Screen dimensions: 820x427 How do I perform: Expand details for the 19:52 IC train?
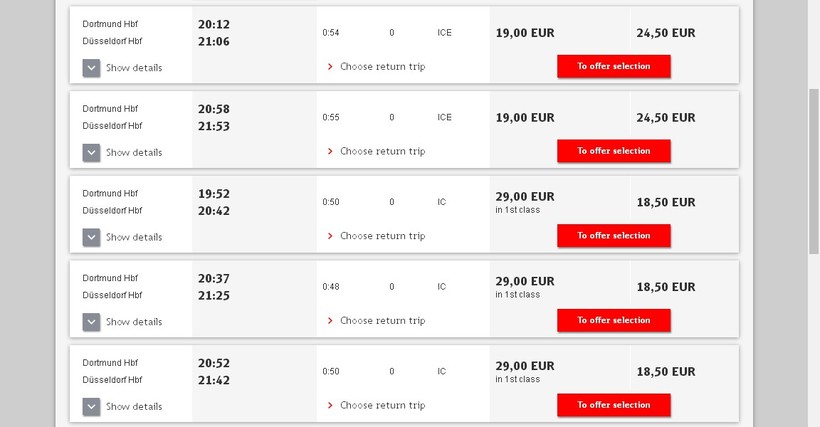tap(91, 237)
